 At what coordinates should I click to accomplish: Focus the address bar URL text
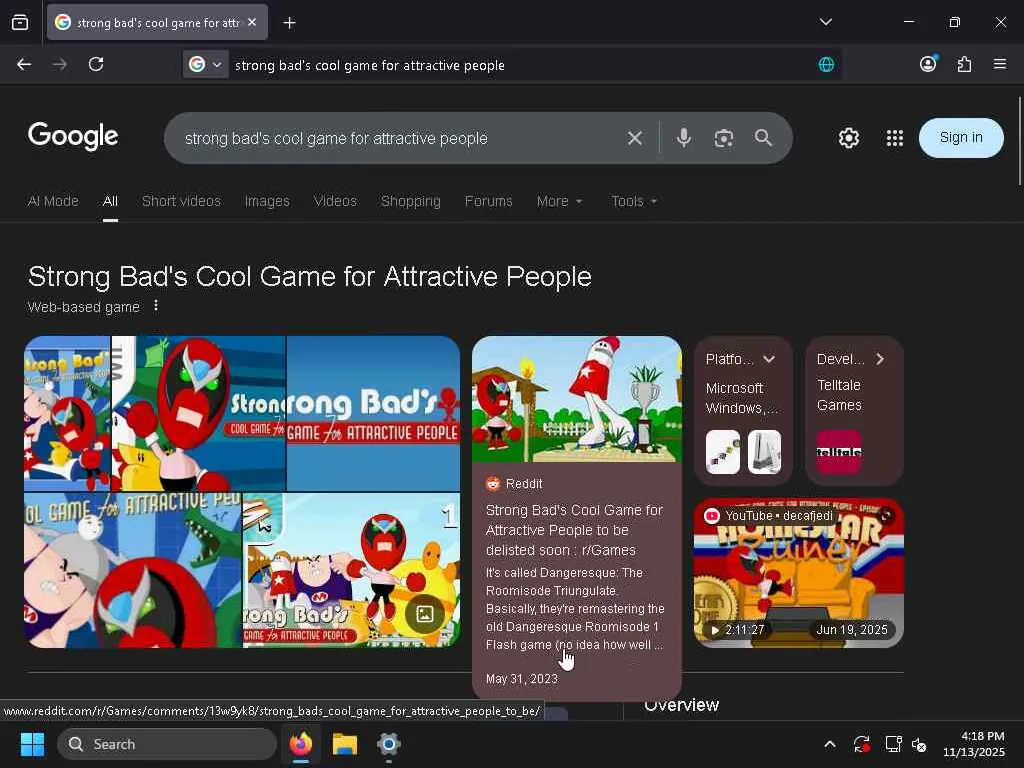pyautogui.click(x=370, y=65)
